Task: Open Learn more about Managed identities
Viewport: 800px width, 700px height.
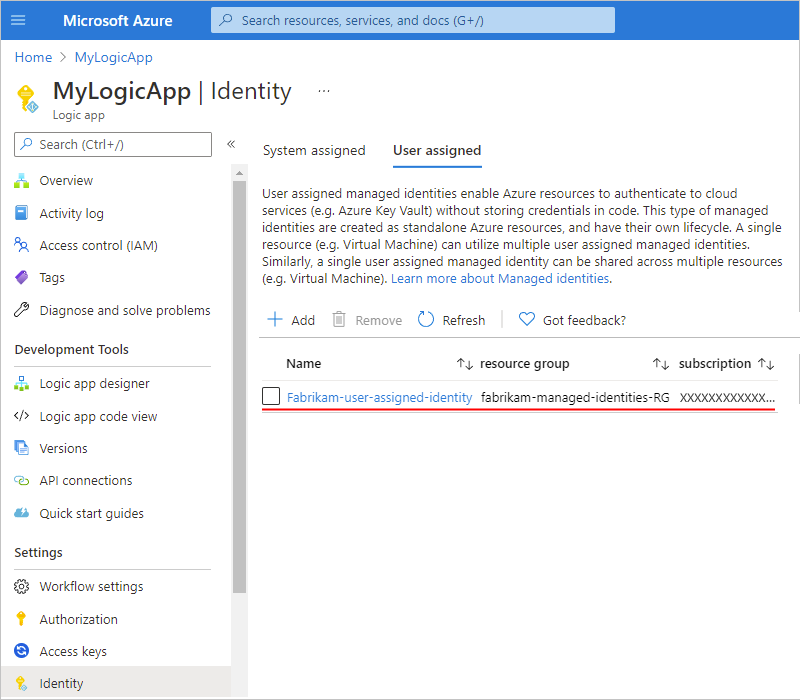Action: pos(500,279)
